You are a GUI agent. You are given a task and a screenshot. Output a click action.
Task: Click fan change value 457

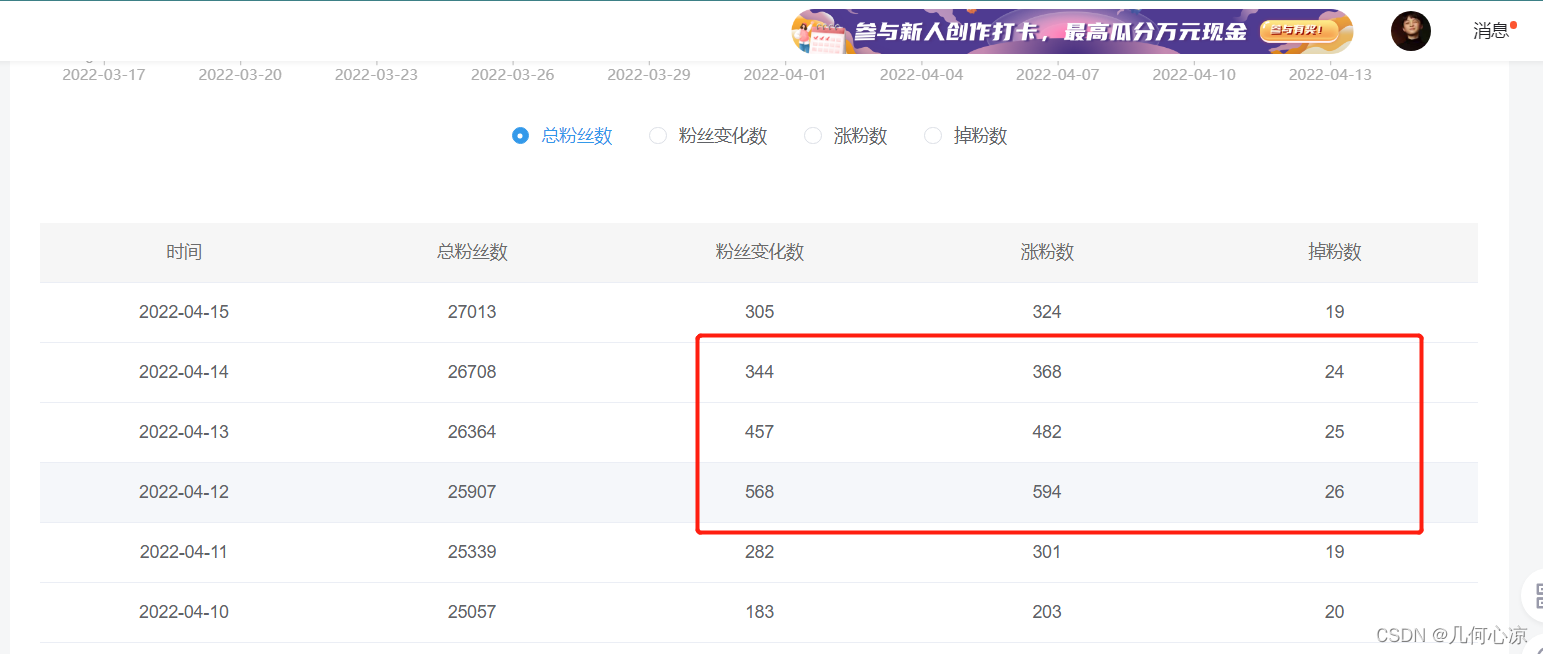[x=760, y=432]
